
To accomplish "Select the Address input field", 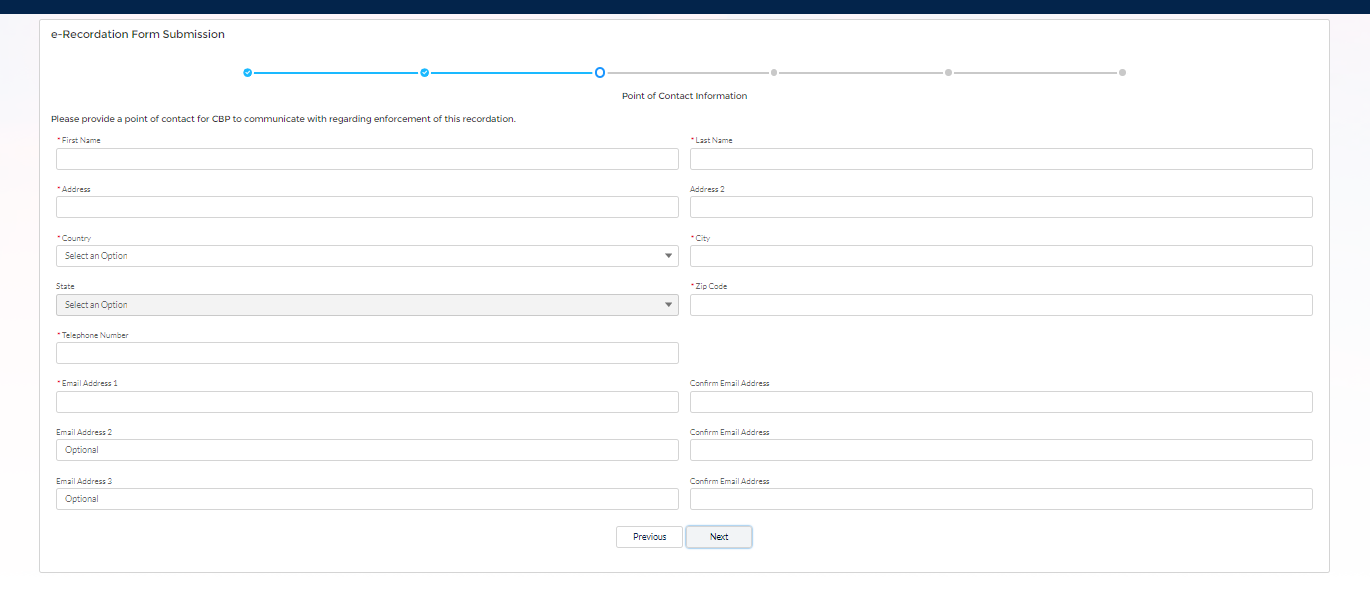I will (x=367, y=207).
